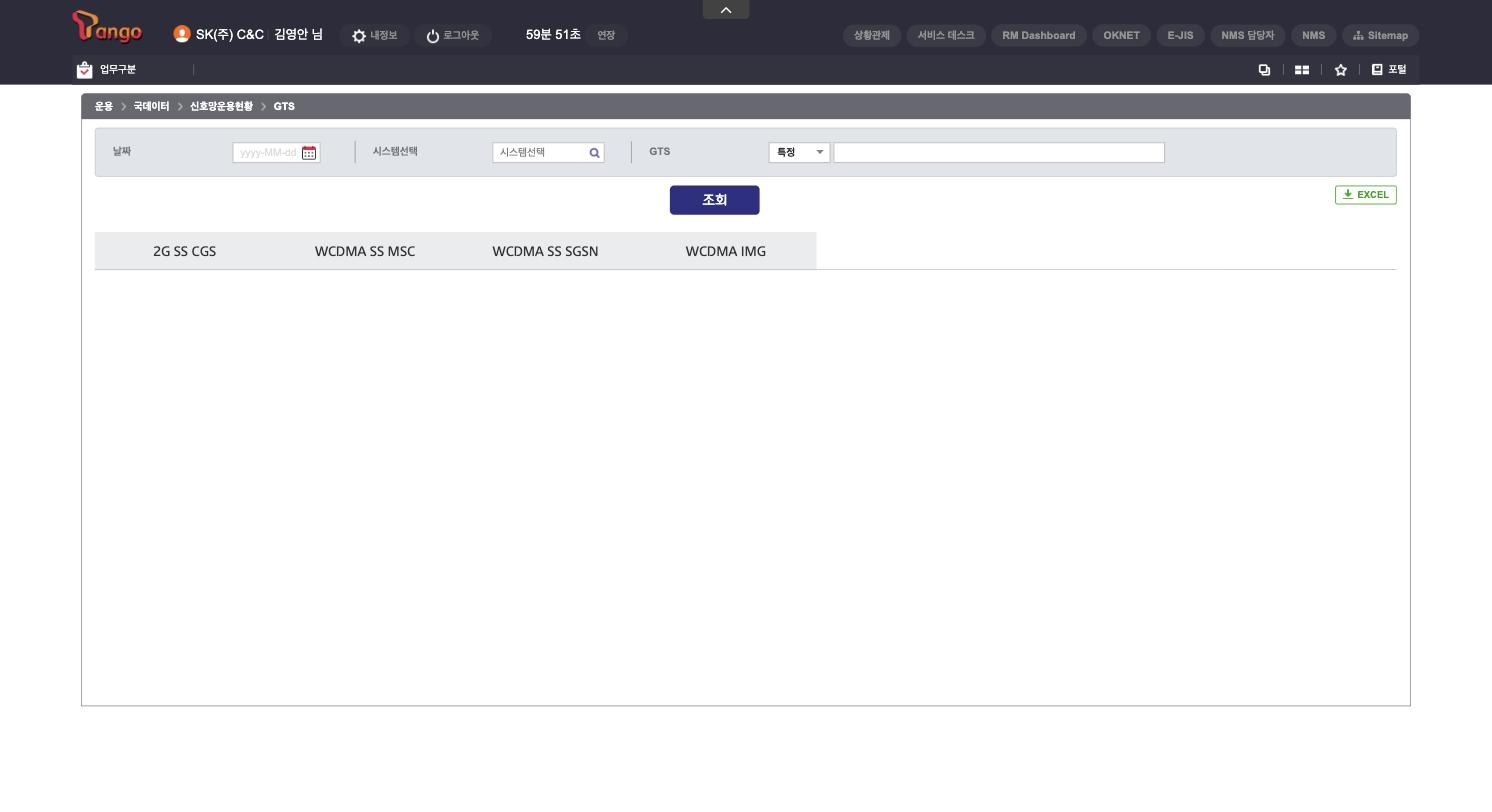The height and width of the screenshot is (812, 1492).
Task: Click the 조회 search button
Action: 714,200
